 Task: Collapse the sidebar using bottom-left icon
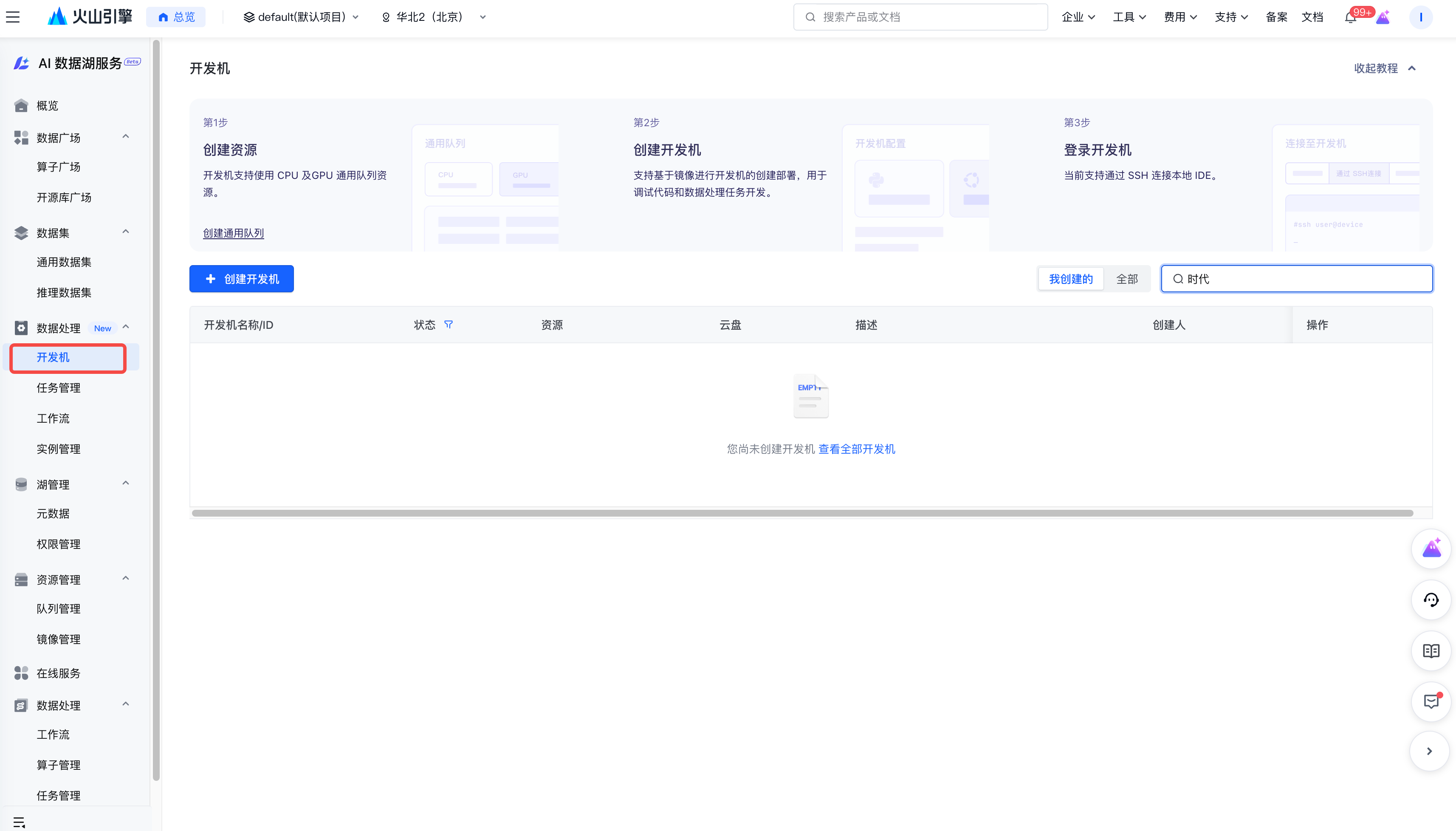[19, 822]
